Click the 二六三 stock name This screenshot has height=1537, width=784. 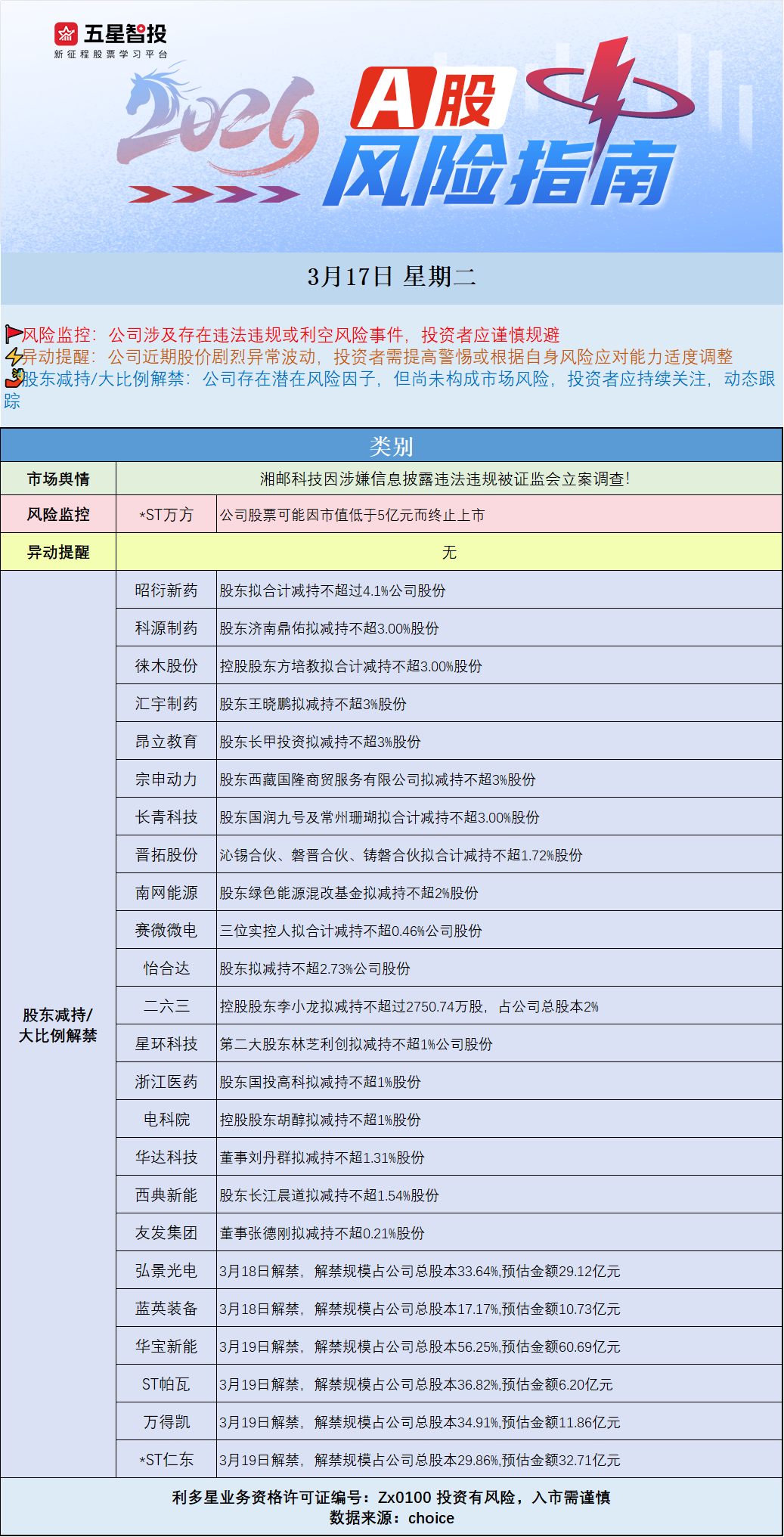pyautogui.click(x=166, y=1006)
